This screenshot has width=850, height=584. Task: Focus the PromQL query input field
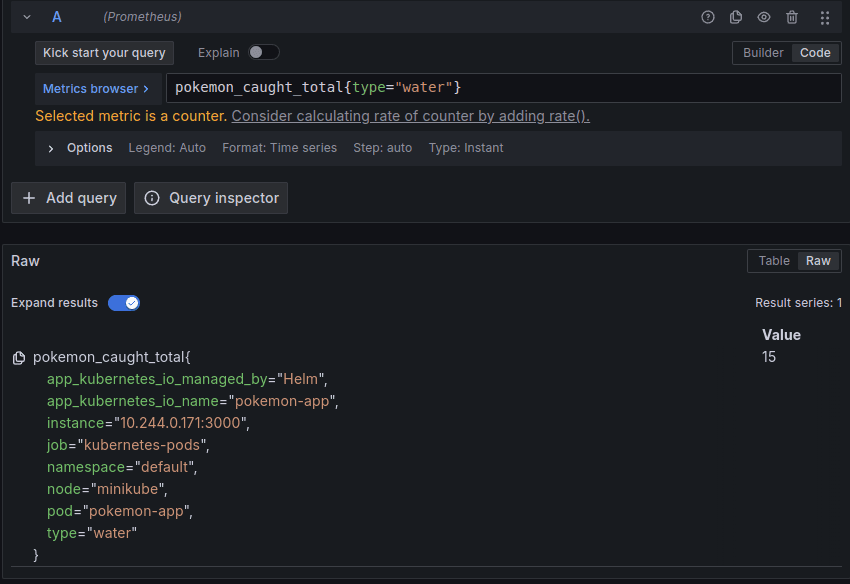tap(504, 87)
